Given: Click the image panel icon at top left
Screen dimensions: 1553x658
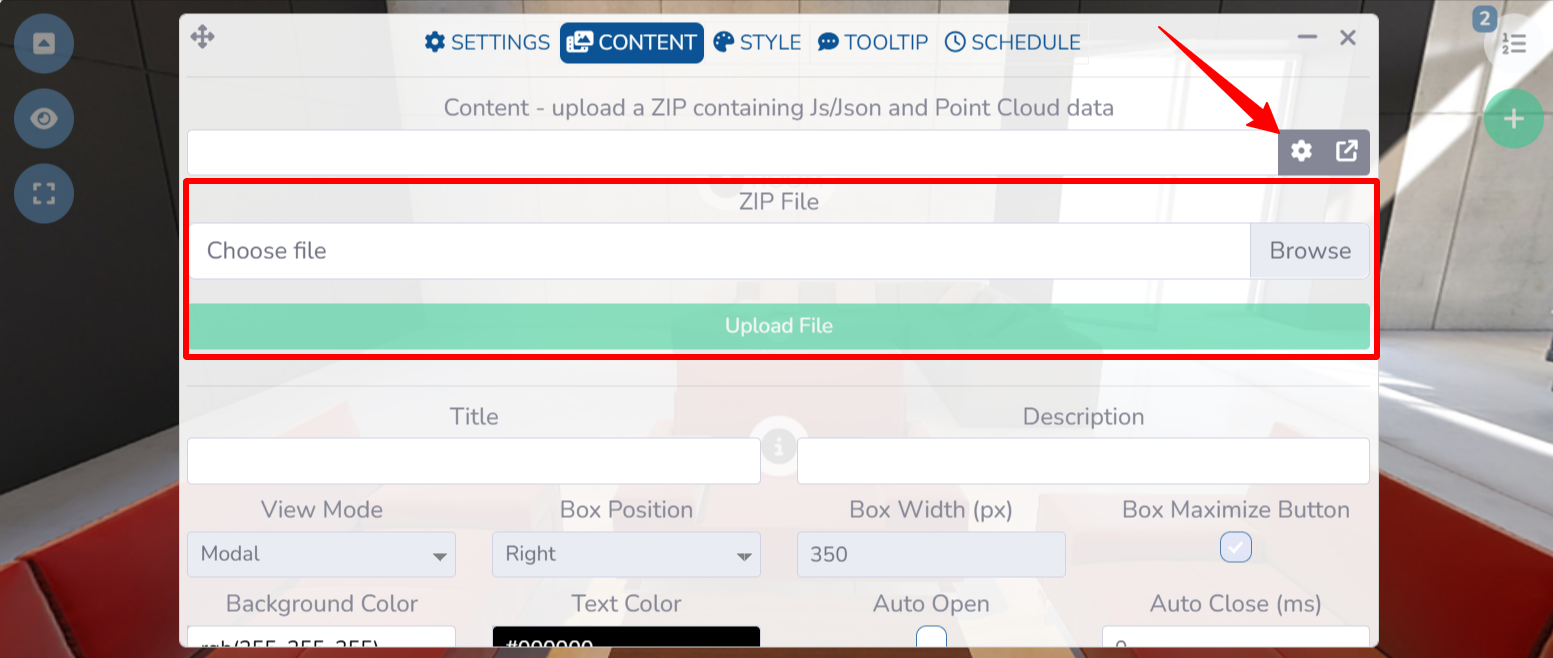Looking at the screenshot, I should 44,44.
